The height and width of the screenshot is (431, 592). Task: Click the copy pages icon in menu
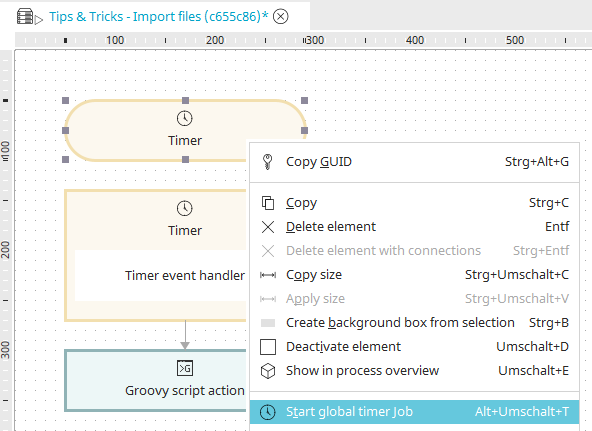coord(268,203)
